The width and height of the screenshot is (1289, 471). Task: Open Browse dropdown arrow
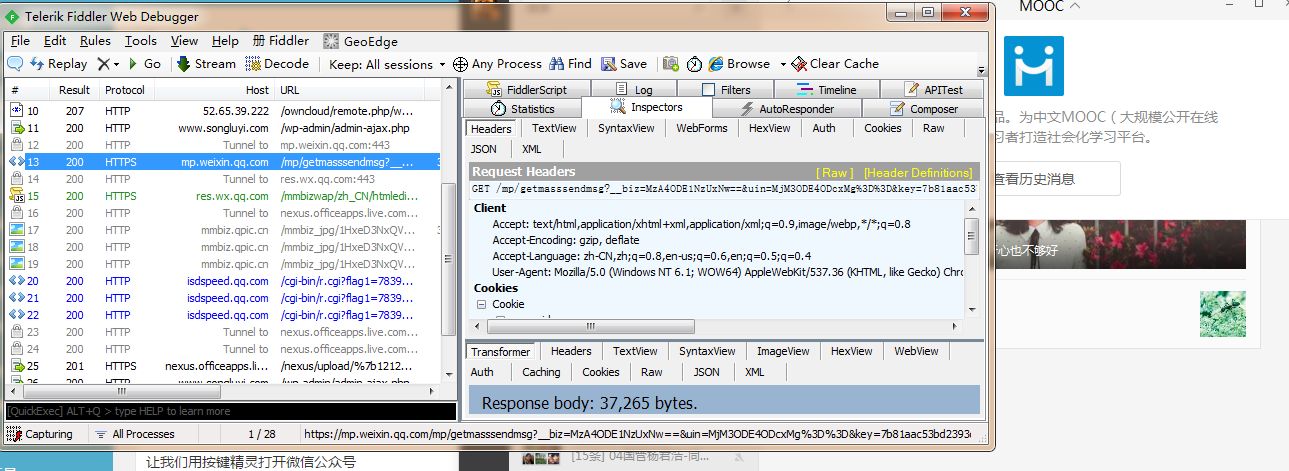tap(783, 64)
